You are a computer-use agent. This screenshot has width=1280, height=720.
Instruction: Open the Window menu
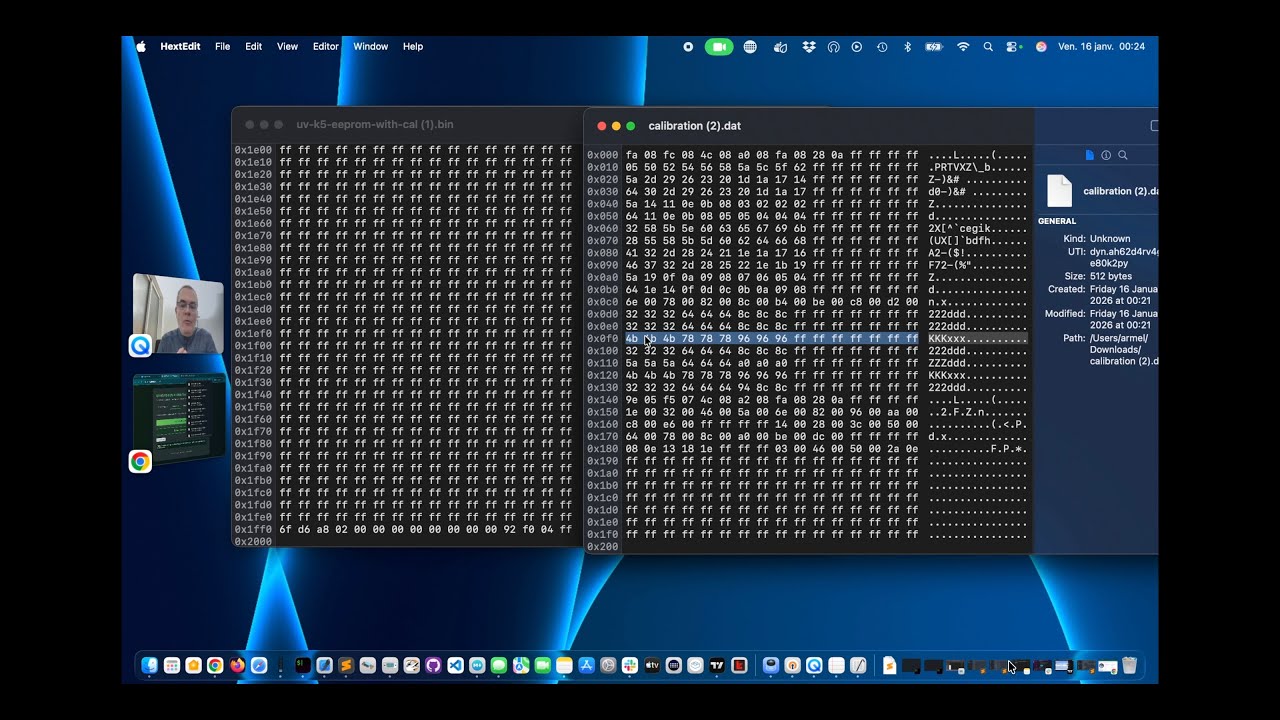370,46
